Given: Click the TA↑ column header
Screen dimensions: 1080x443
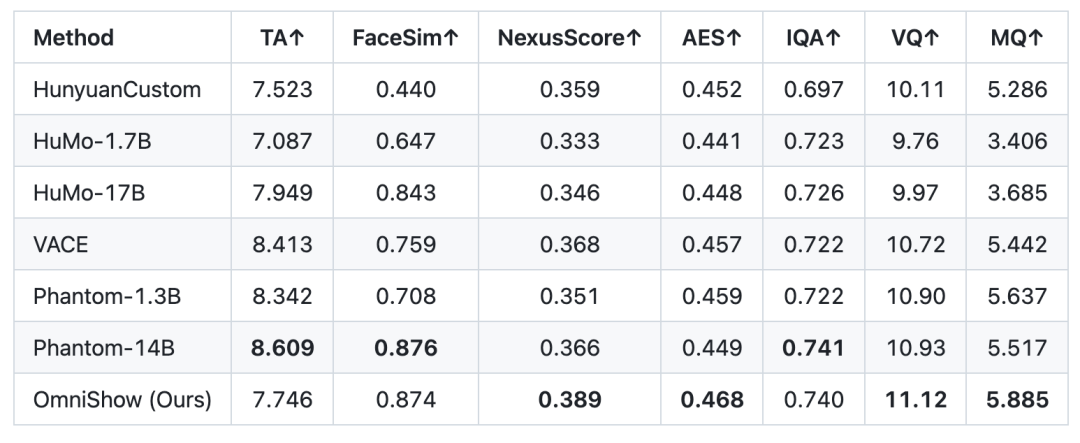Looking at the screenshot, I should click(283, 38).
